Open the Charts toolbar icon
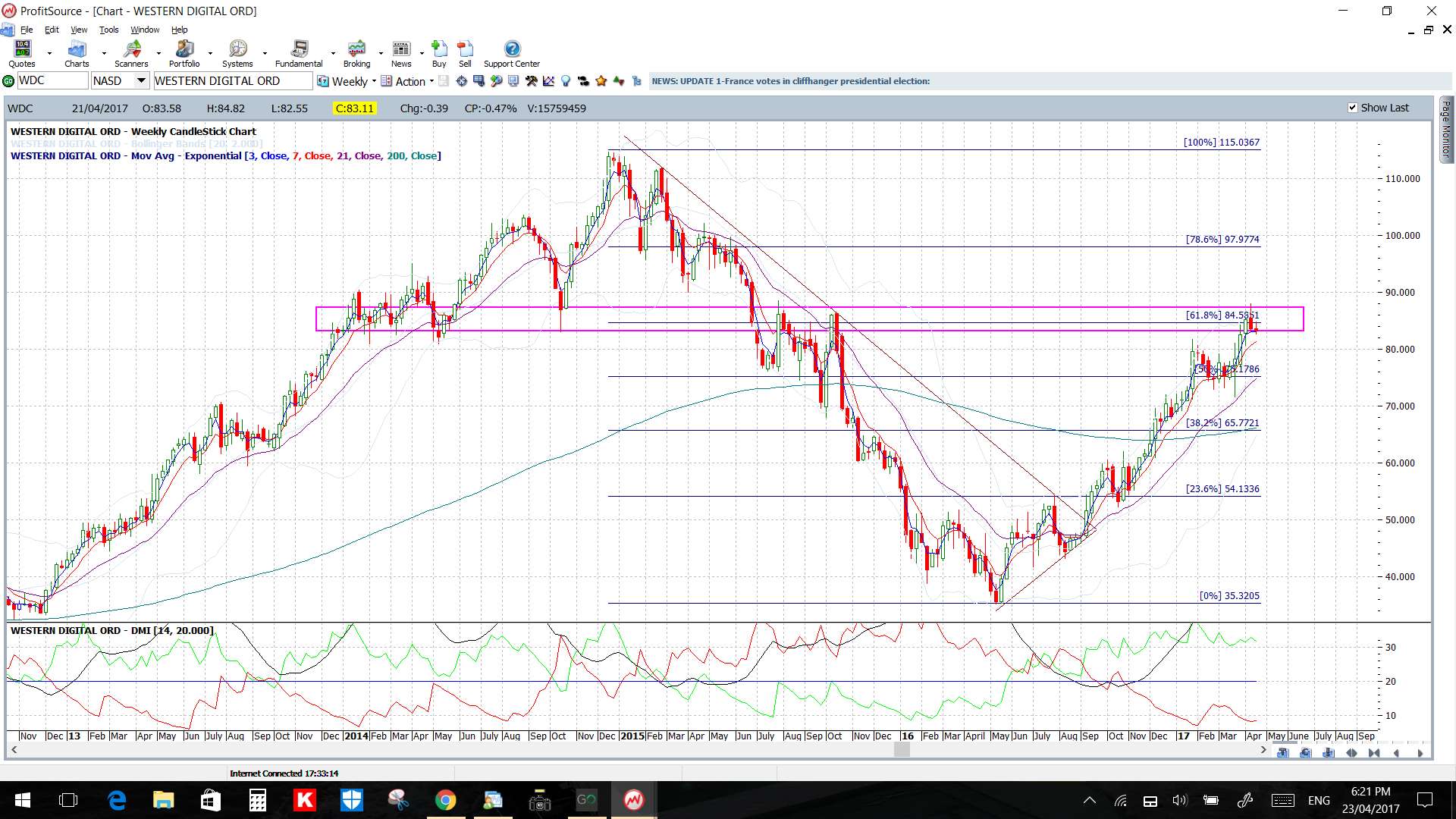 click(x=77, y=54)
